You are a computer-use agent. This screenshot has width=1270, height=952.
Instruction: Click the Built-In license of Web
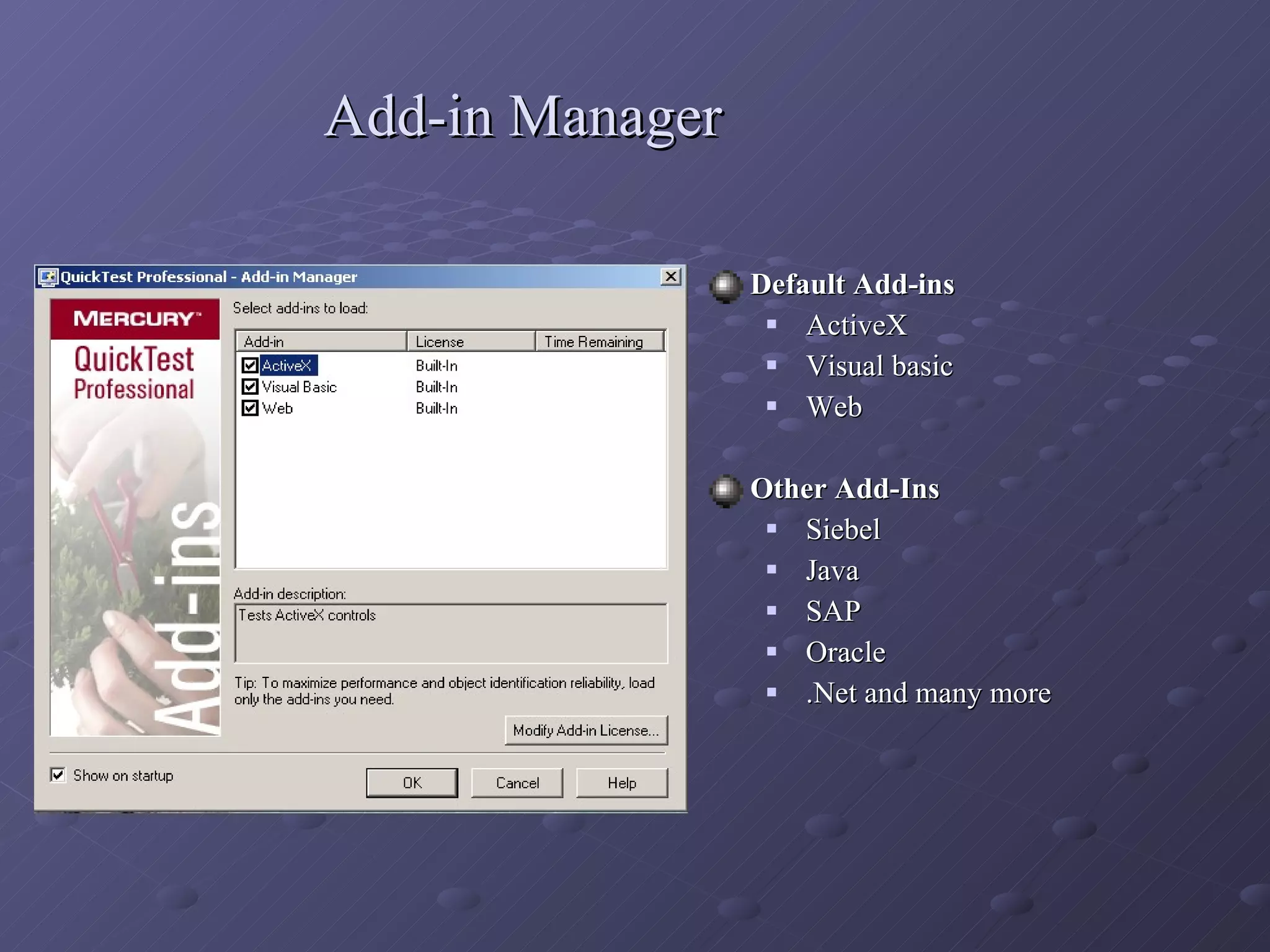(x=437, y=408)
